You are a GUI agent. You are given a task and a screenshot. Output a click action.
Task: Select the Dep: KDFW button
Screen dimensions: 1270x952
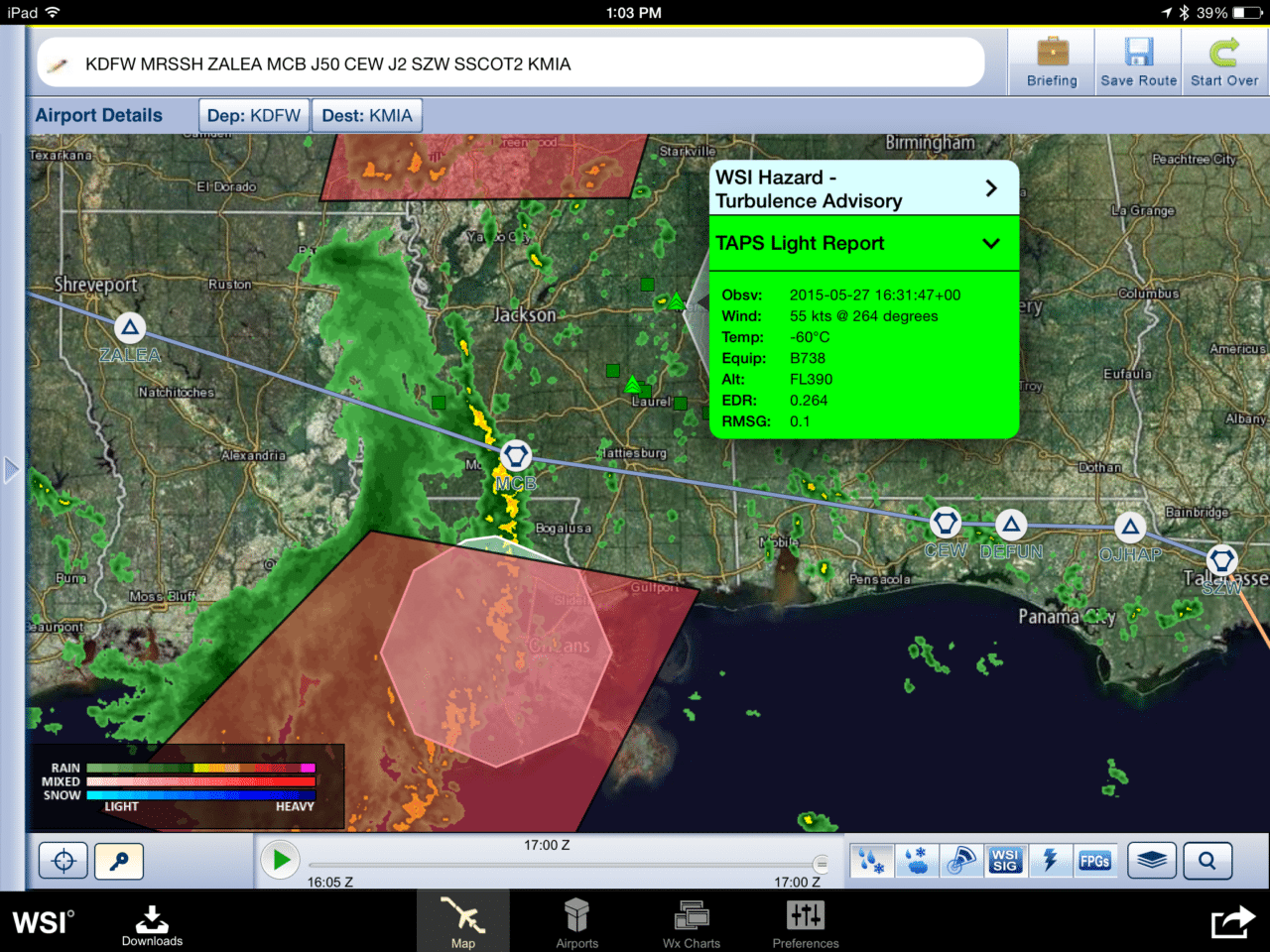pyautogui.click(x=254, y=116)
